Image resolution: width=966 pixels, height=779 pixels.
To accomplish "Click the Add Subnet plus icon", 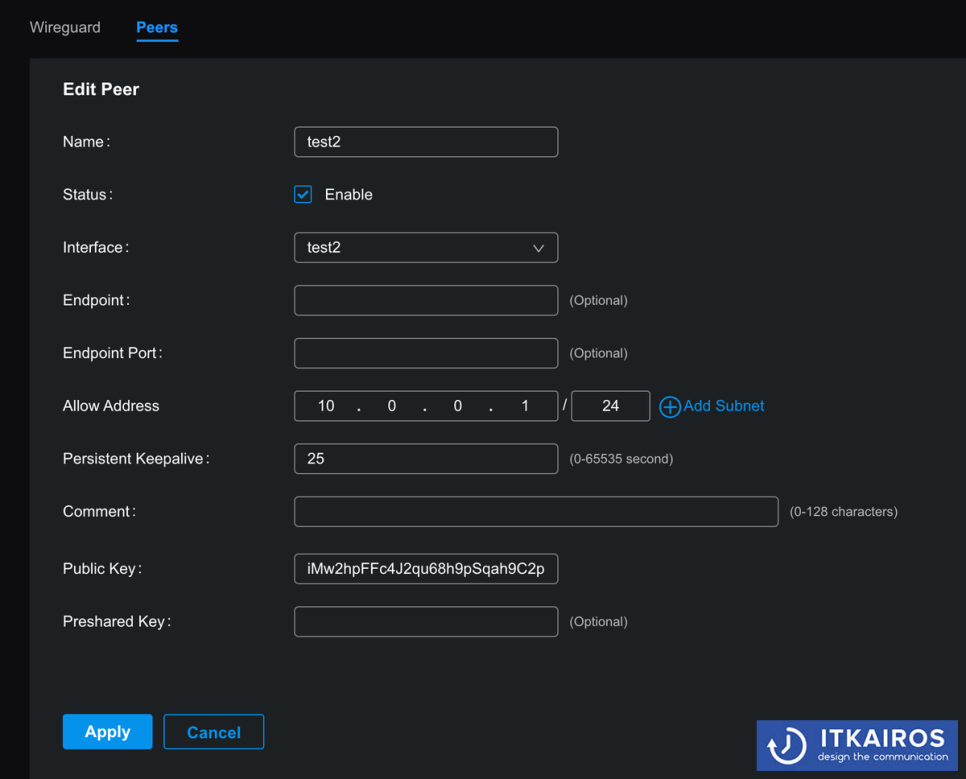I will 670,407.
